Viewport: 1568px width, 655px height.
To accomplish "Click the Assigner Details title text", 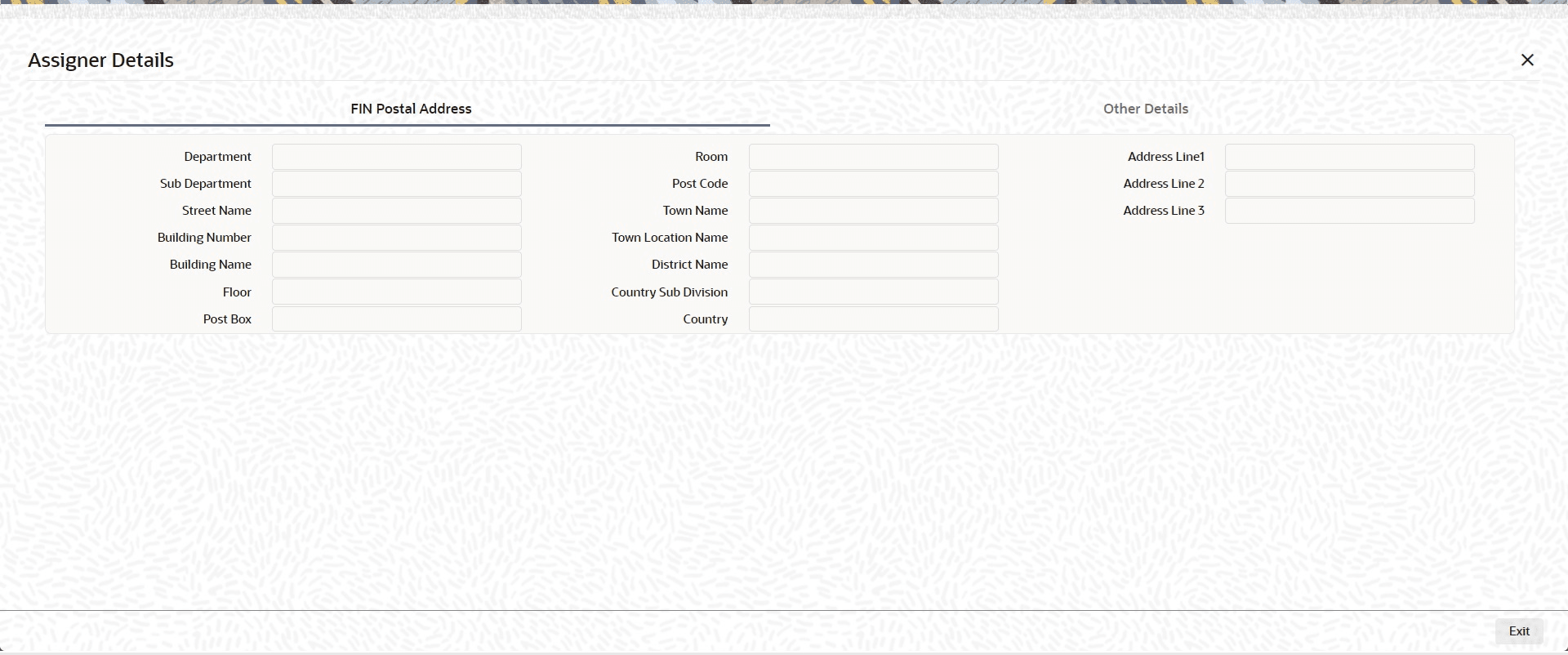I will tap(100, 60).
